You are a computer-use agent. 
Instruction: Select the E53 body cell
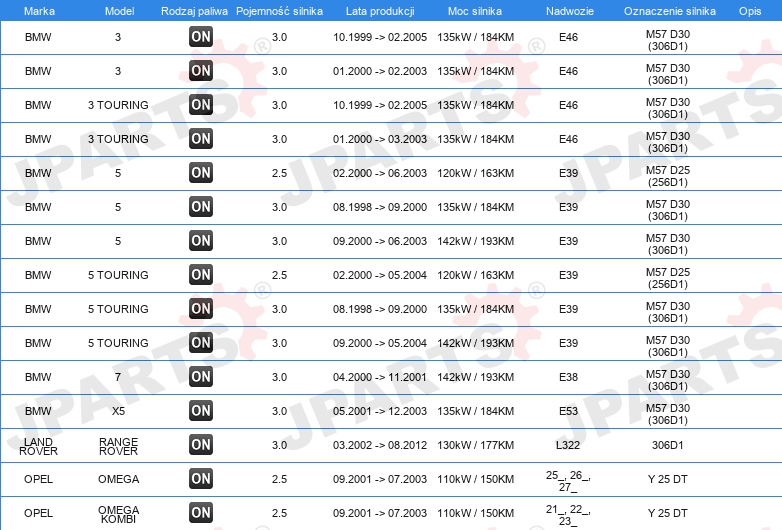click(x=569, y=411)
